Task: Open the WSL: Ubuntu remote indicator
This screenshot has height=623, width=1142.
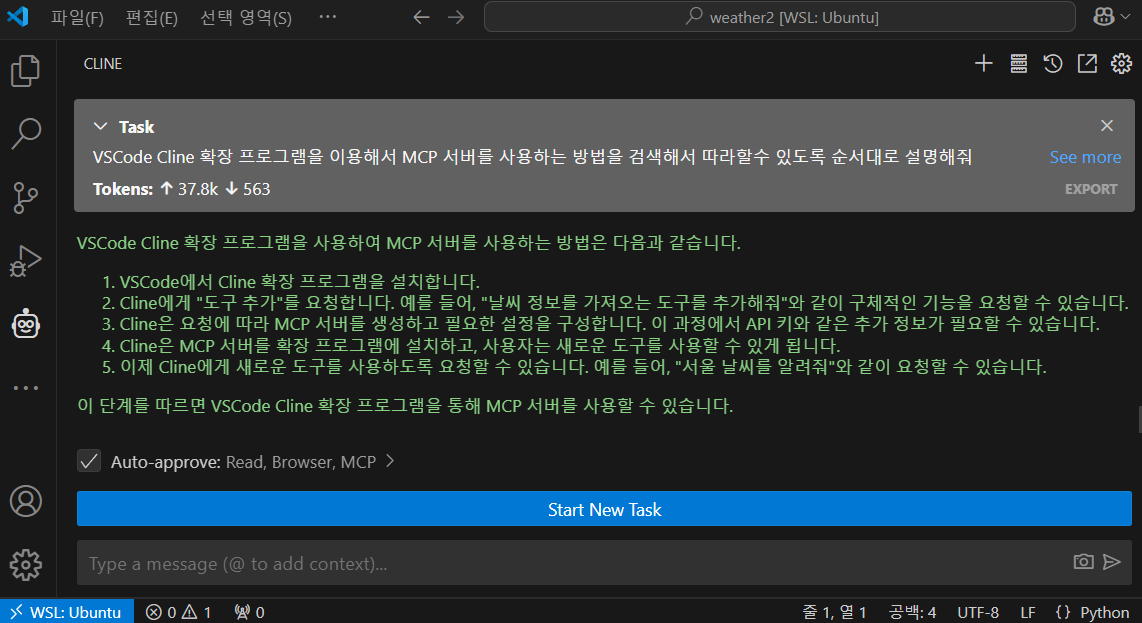Action: [67, 612]
